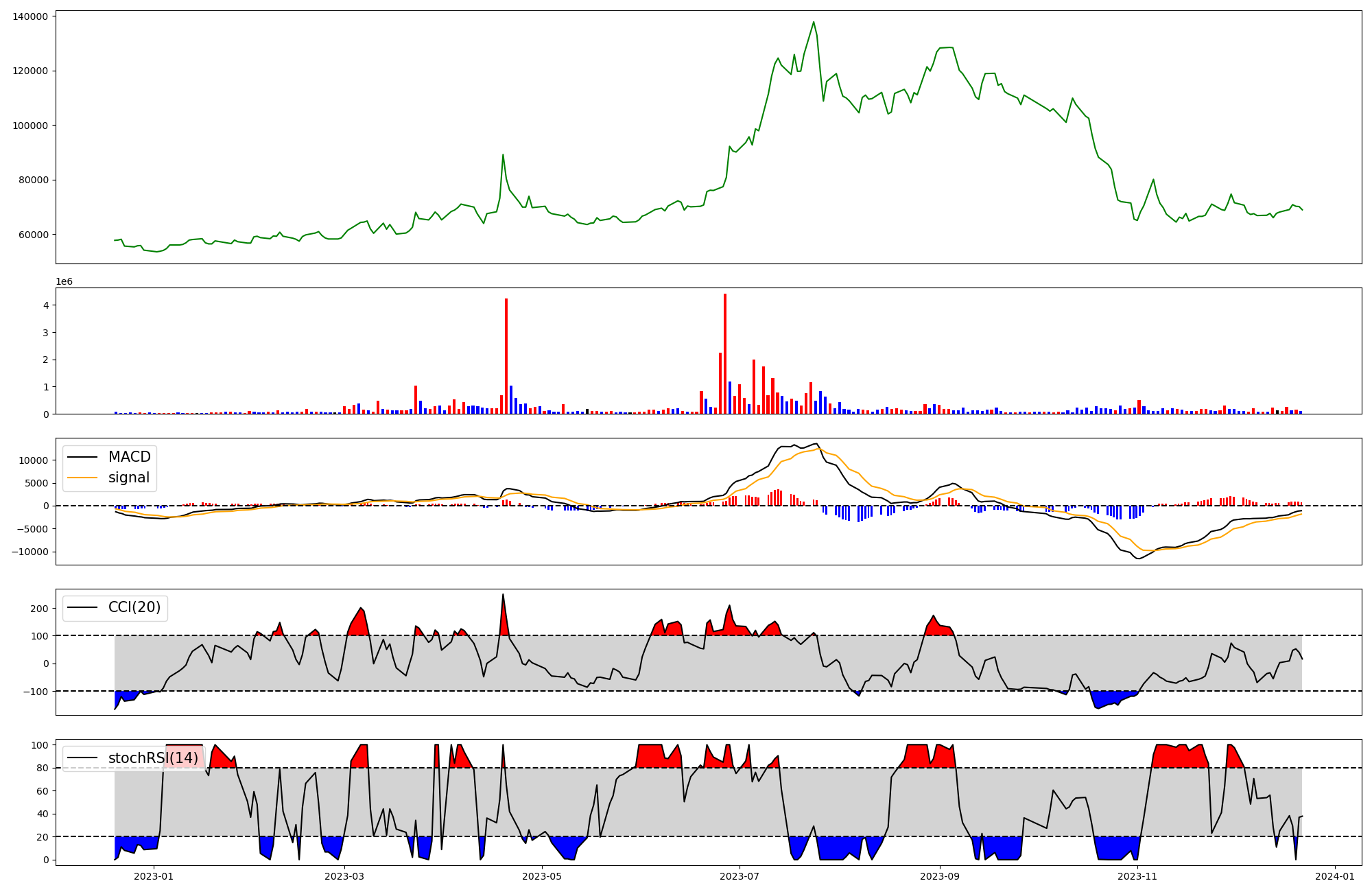
Task: Click the 60000 price axis label
Action: (x=33, y=235)
